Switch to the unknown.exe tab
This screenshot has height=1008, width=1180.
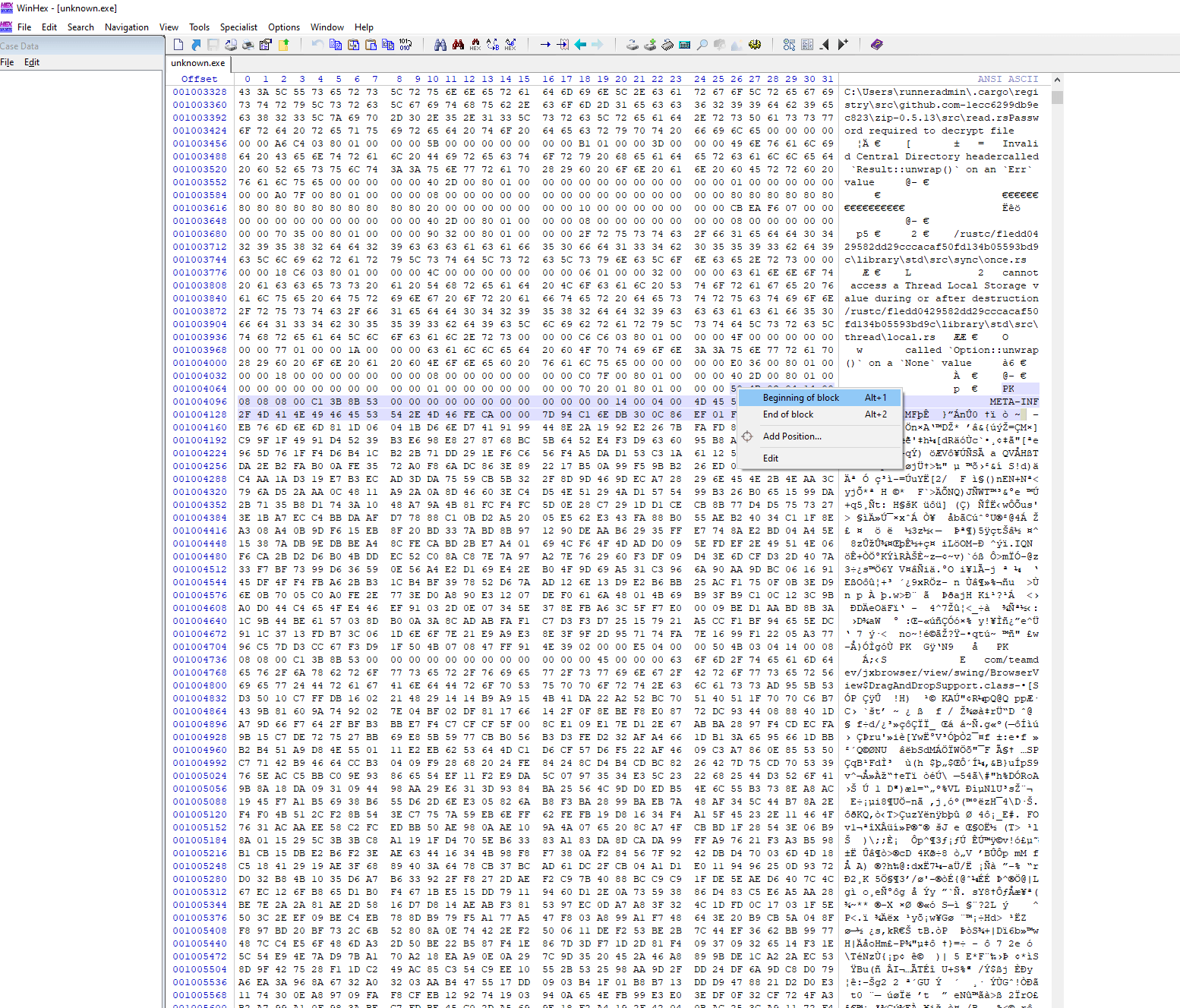tap(197, 63)
